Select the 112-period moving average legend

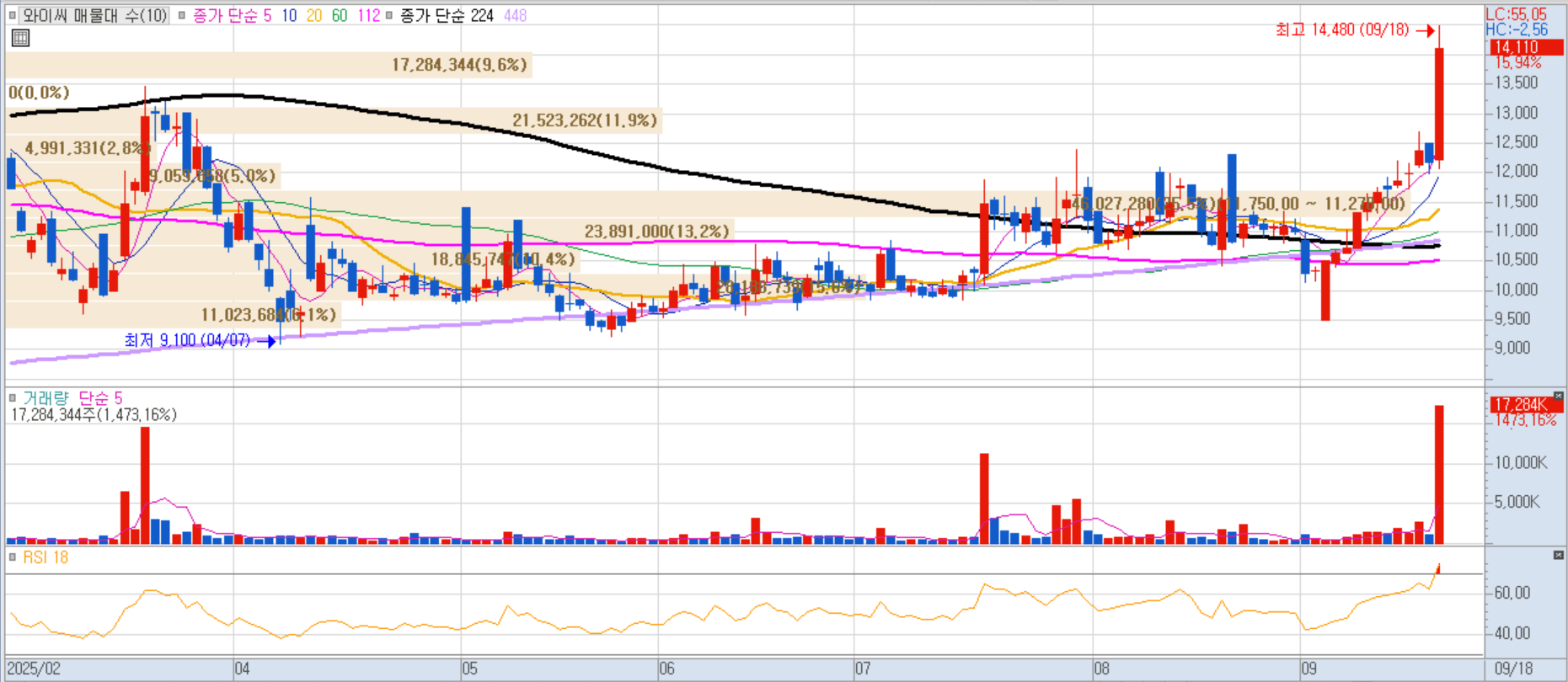tap(368, 15)
